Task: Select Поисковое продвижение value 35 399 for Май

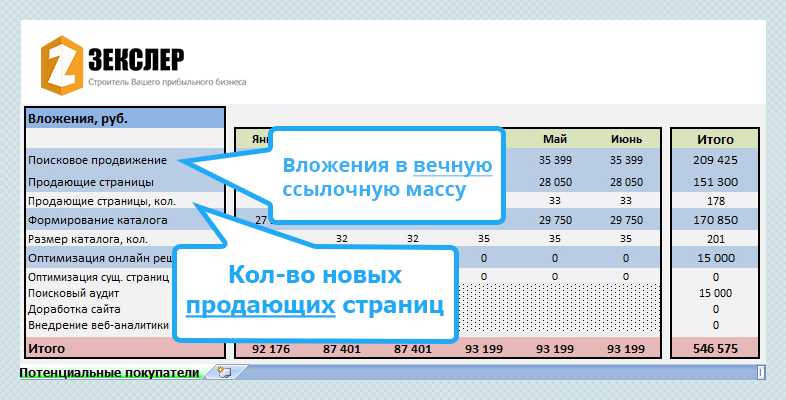Action: pos(555,160)
